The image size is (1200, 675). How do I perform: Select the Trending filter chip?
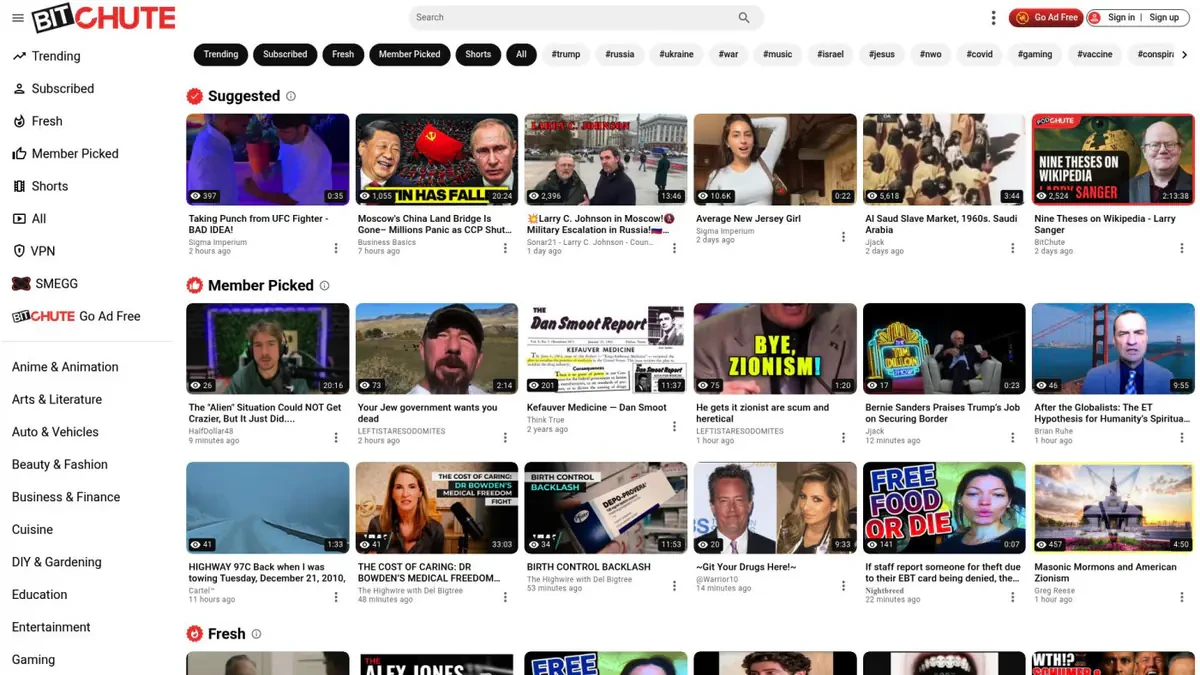pos(221,54)
